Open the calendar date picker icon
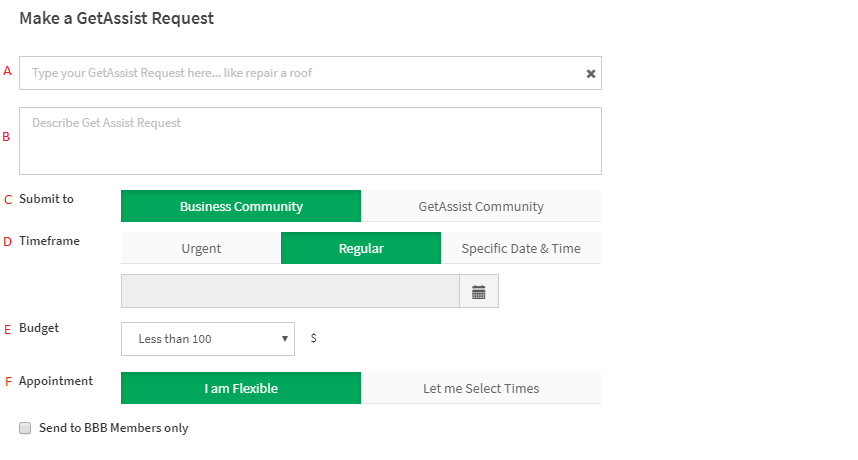Image resolution: width=858 pixels, height=460 pixels. (x=479, y=292)
